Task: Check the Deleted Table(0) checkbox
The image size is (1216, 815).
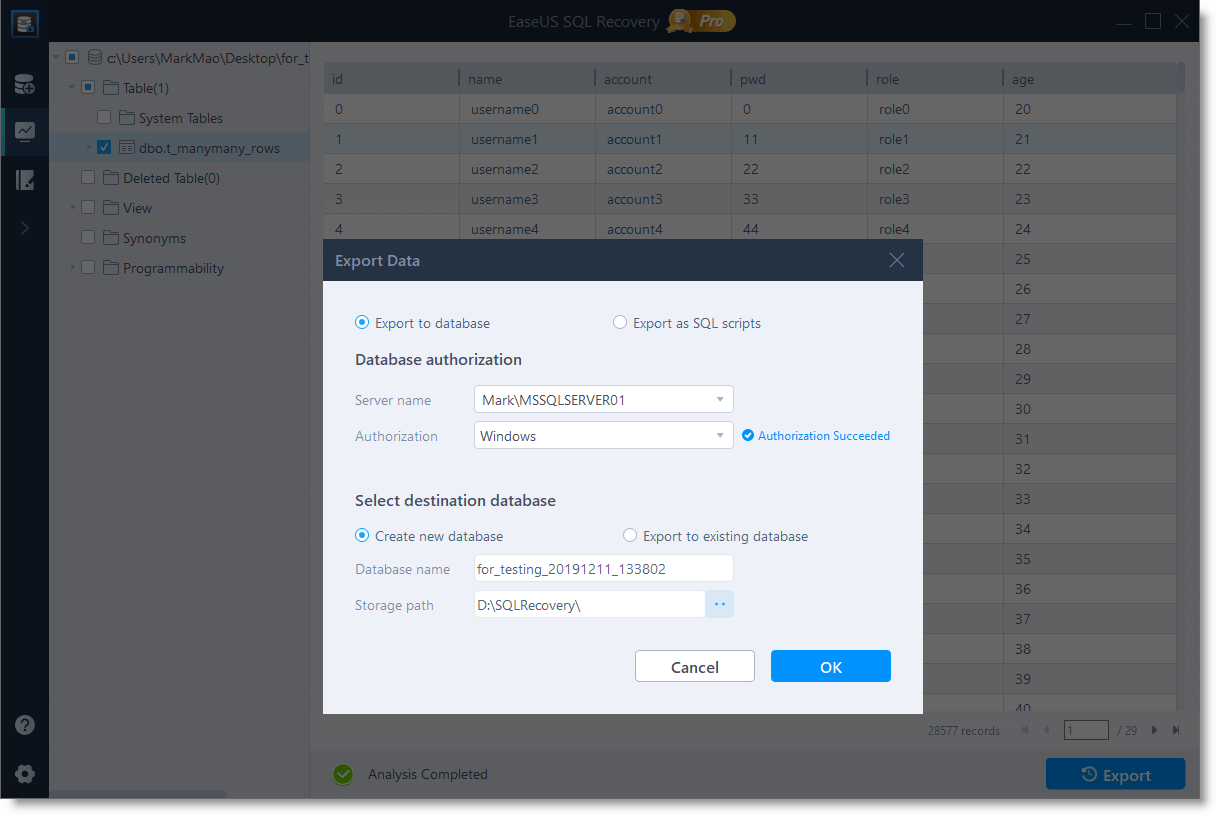Action: (88, 178)
